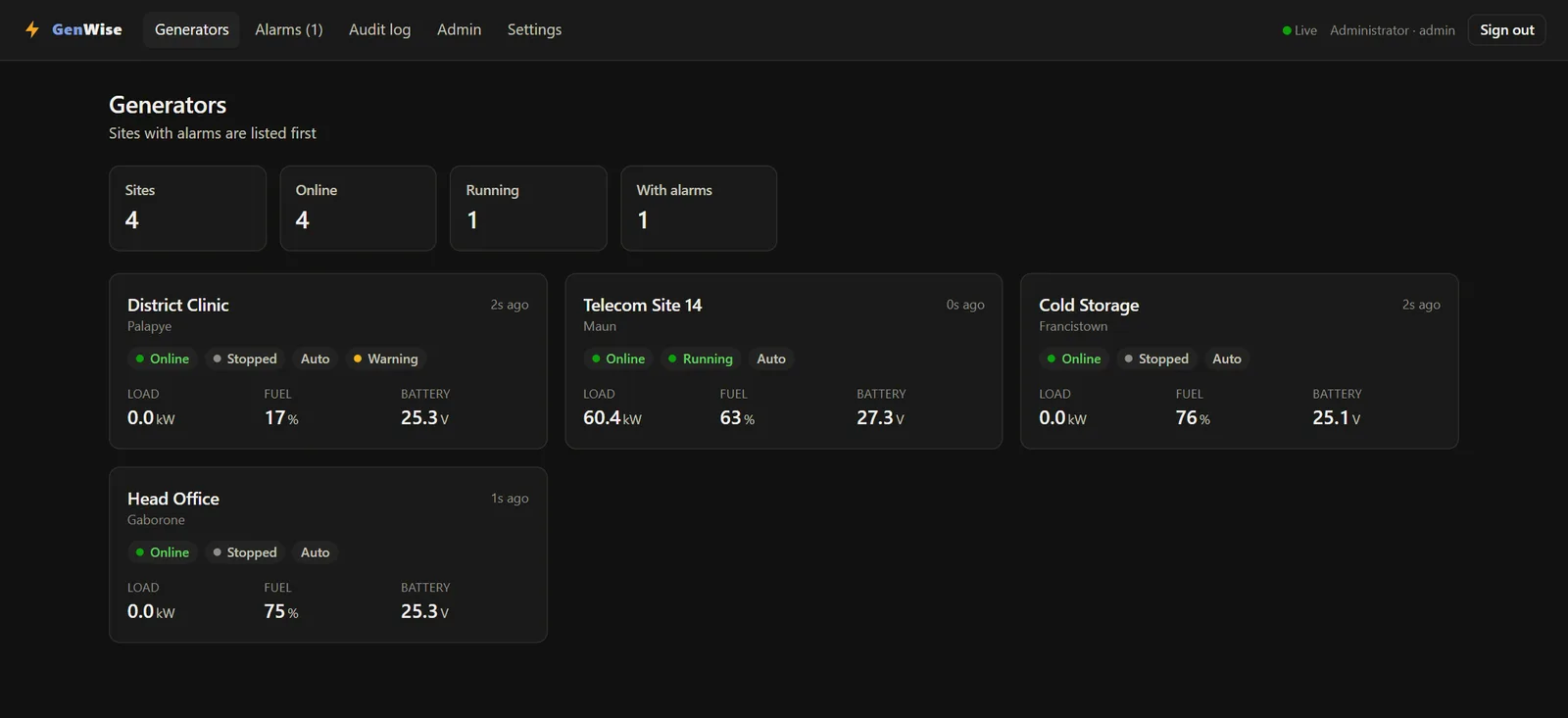Click the GenWise brand name
Screen dimensions: 1568x718
pos(87,29)
